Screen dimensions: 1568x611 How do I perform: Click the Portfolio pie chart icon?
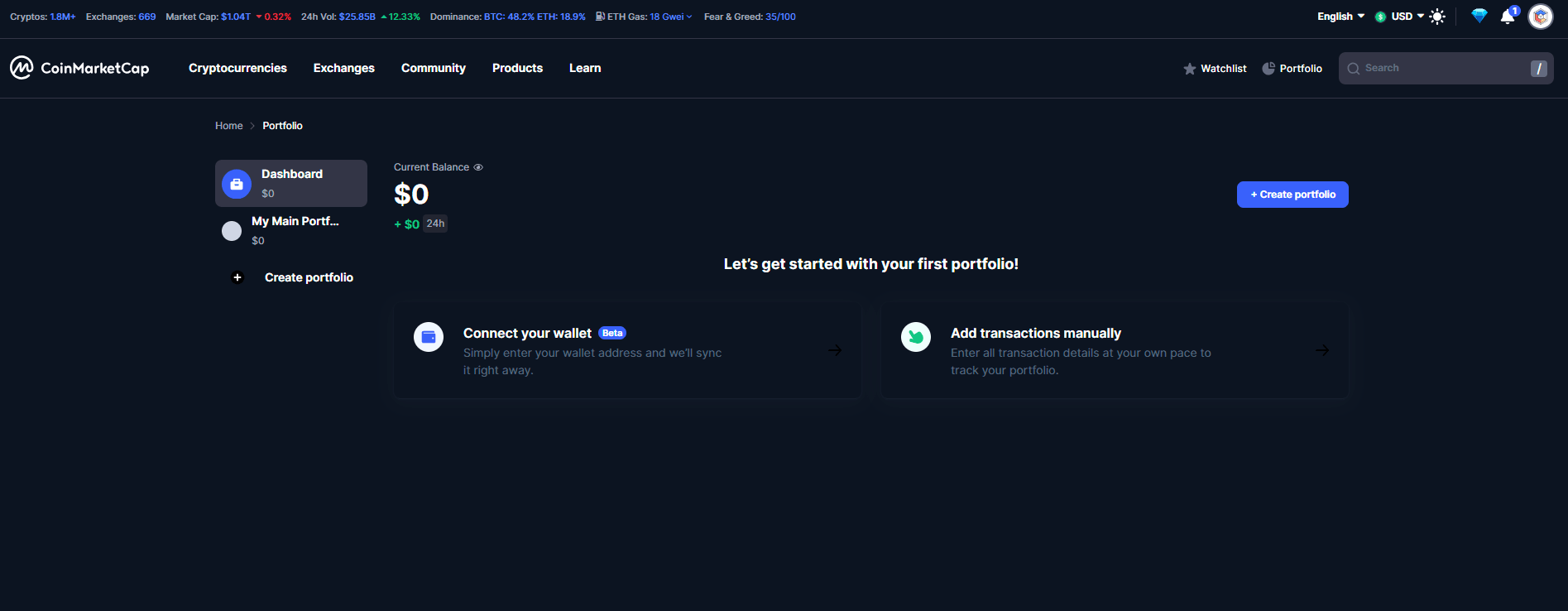tap(1268, 69)
